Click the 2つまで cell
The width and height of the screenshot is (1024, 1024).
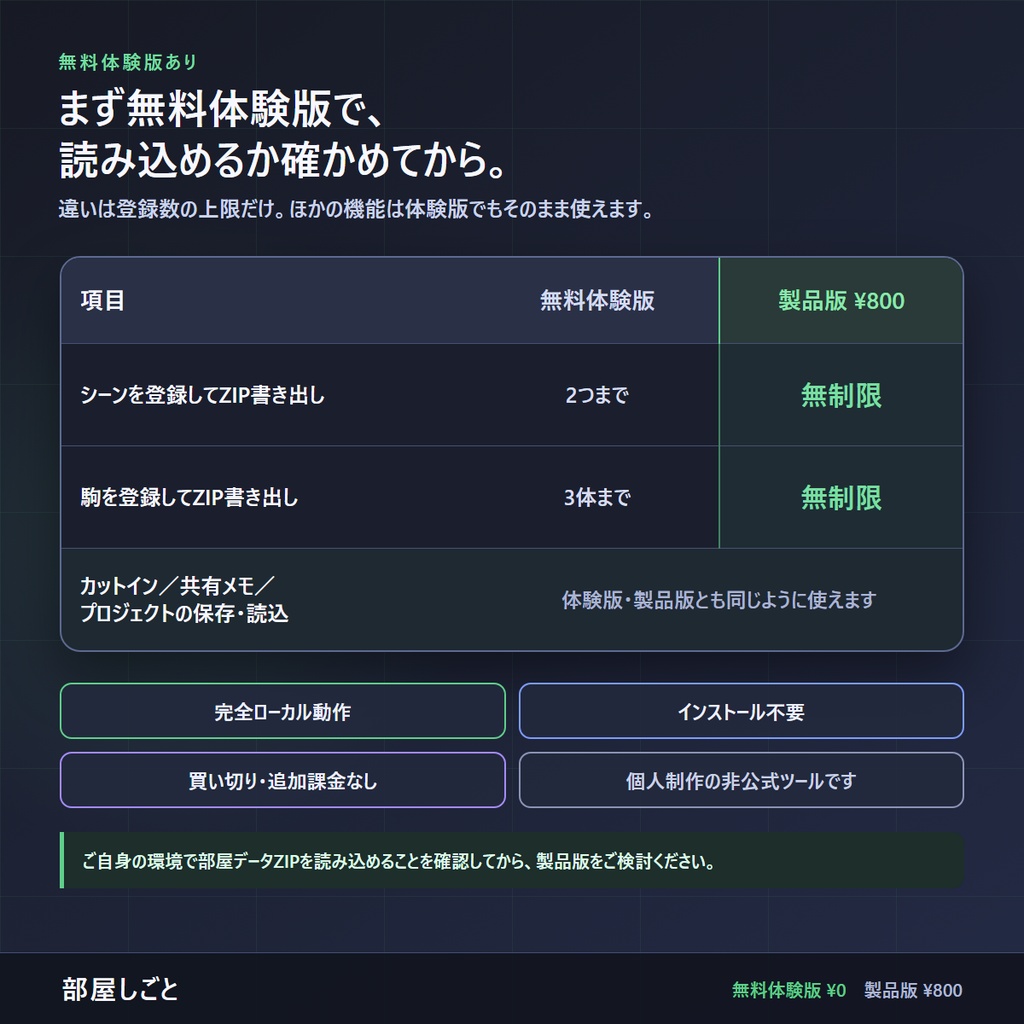pyautogui.click(x=597, y=395)
